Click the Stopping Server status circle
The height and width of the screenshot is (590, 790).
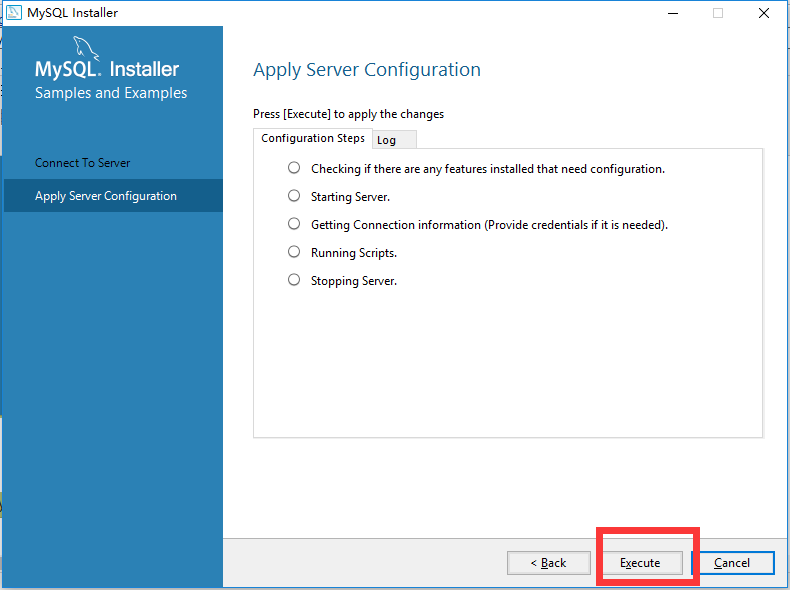click(294, 280)
